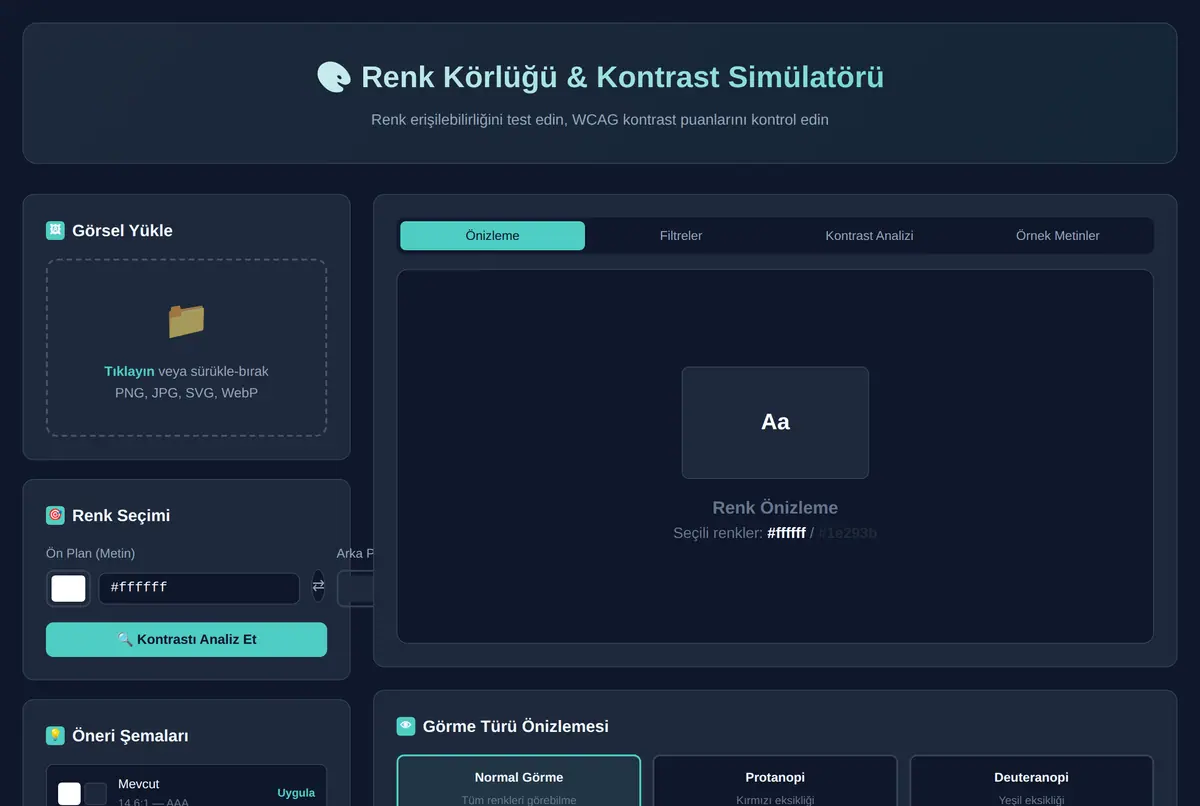Click the PNG, JPG, SVG, WebP text
Viewport: 1200px width, 806px height.
click(186, 393)
